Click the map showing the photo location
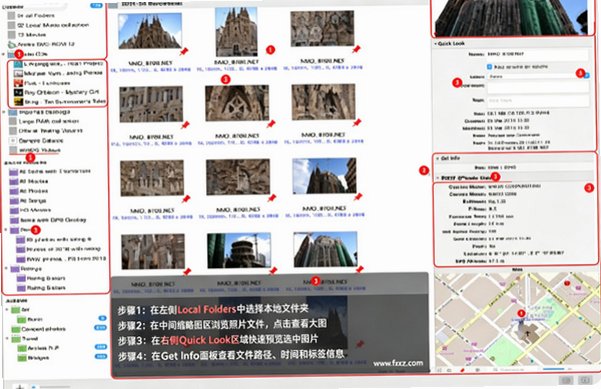This screenshot has height=389, width=601. (516, 319)
